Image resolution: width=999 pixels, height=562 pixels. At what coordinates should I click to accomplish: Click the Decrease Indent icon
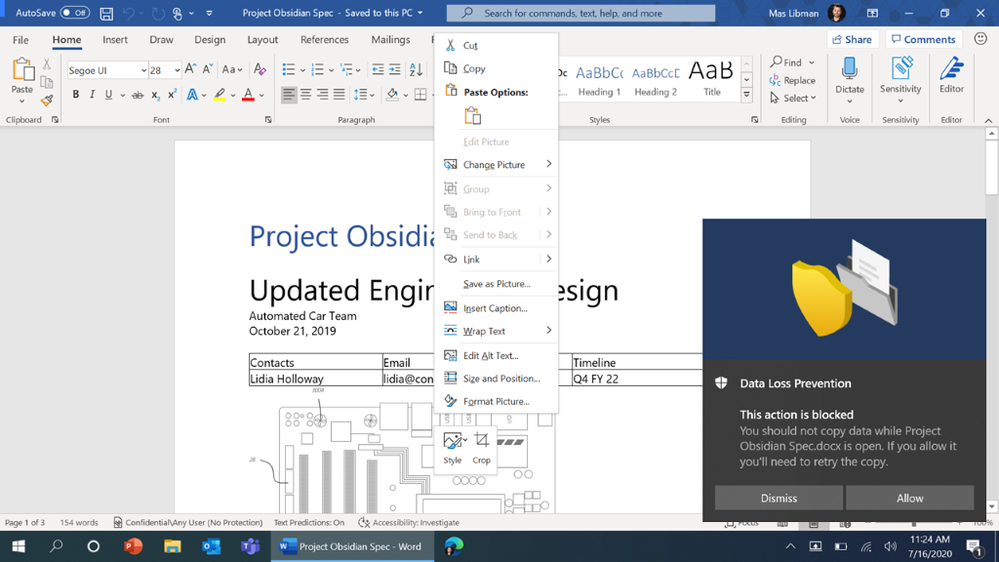pyautogui.click(x=378, y=69)
